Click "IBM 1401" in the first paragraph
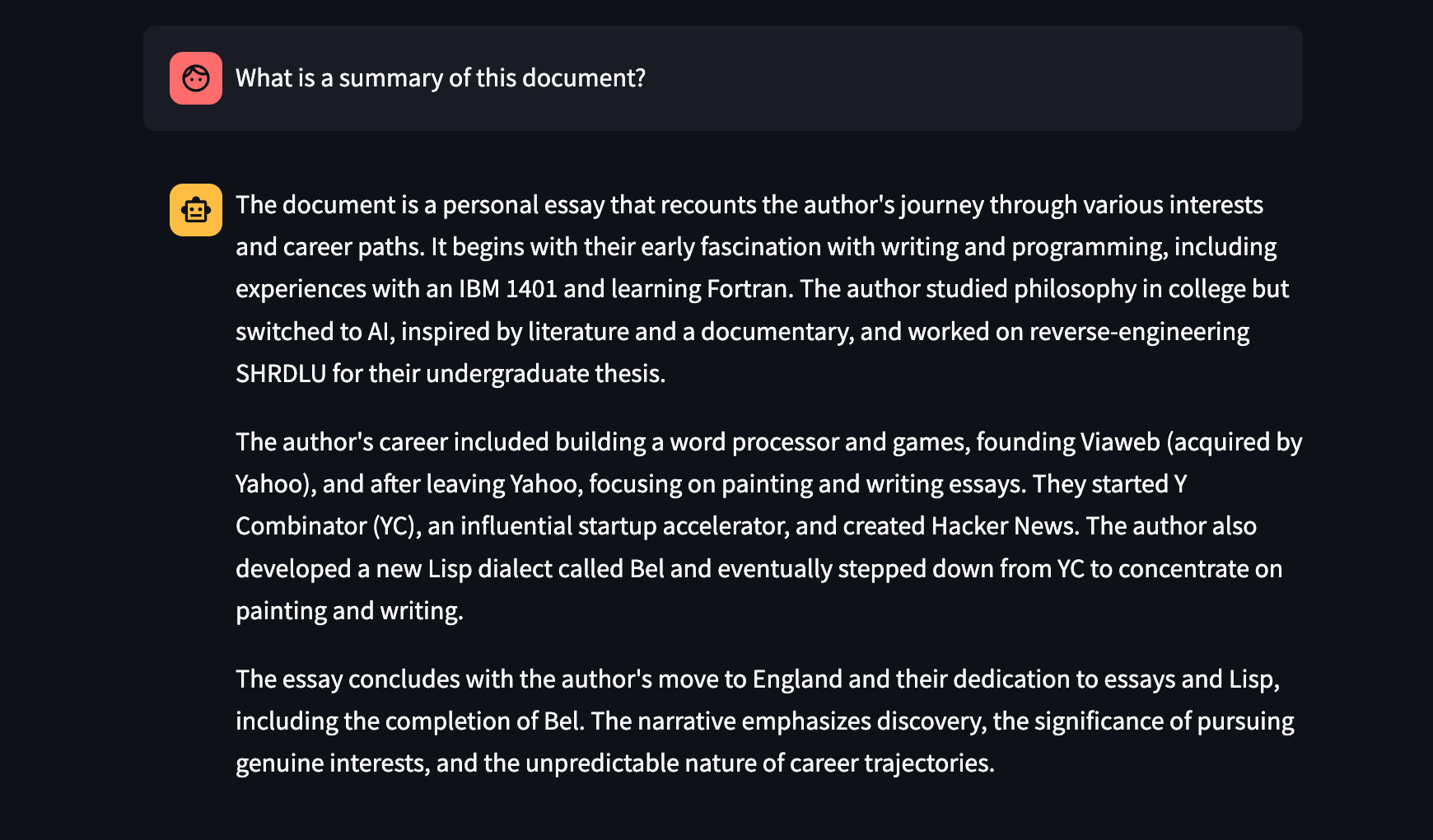 point(507,289)
